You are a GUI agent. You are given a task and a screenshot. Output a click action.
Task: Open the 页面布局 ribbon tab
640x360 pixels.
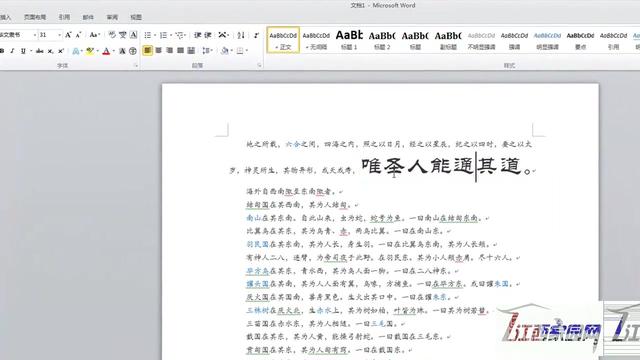pos(35,17)
